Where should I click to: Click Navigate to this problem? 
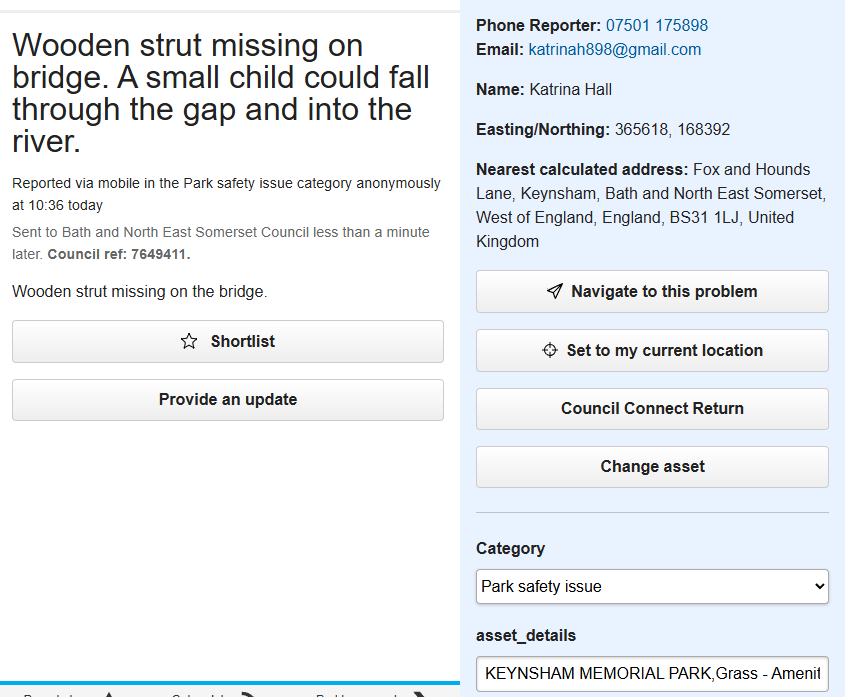[652, 292]
